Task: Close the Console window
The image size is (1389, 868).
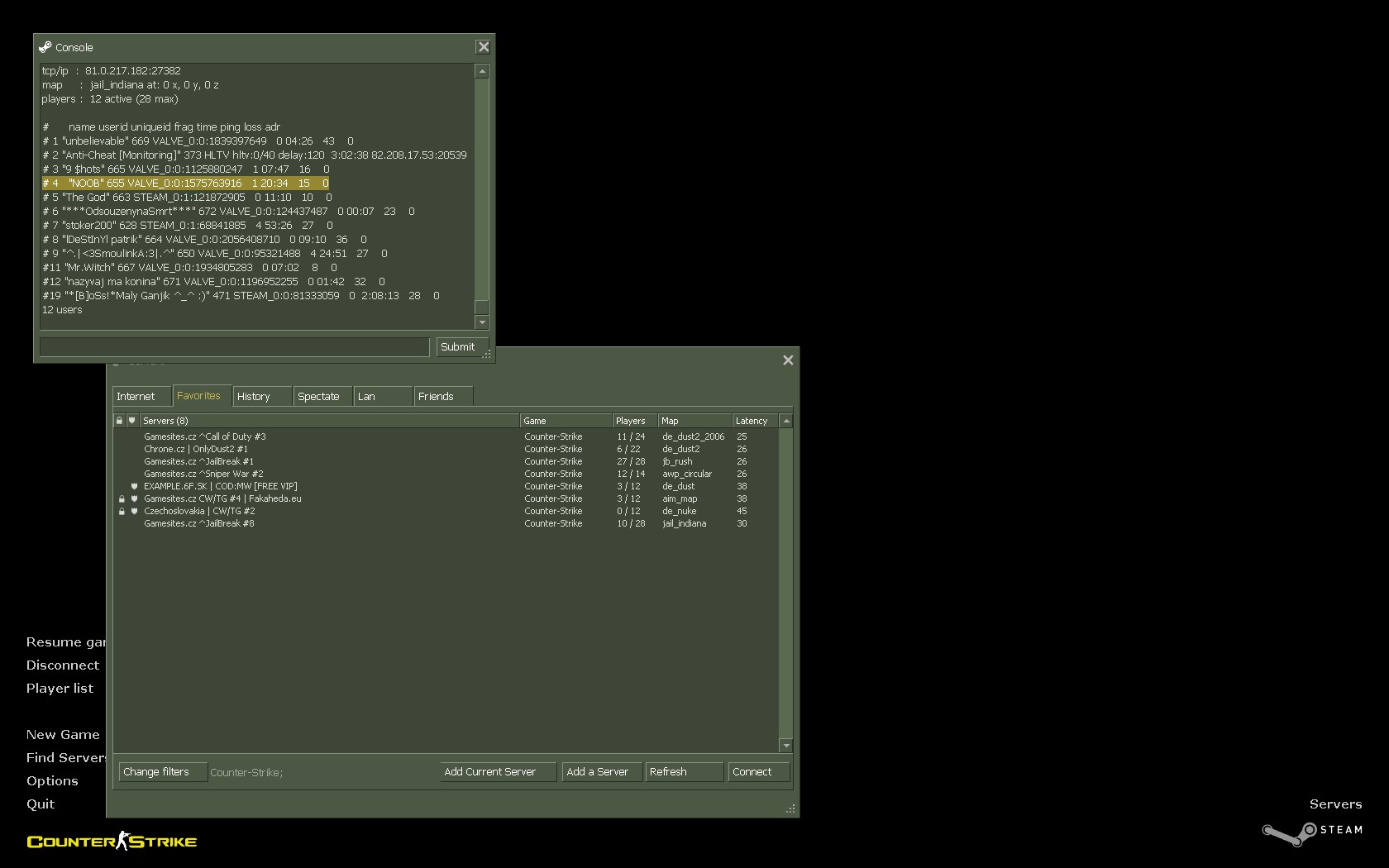Action: point(484,47)
